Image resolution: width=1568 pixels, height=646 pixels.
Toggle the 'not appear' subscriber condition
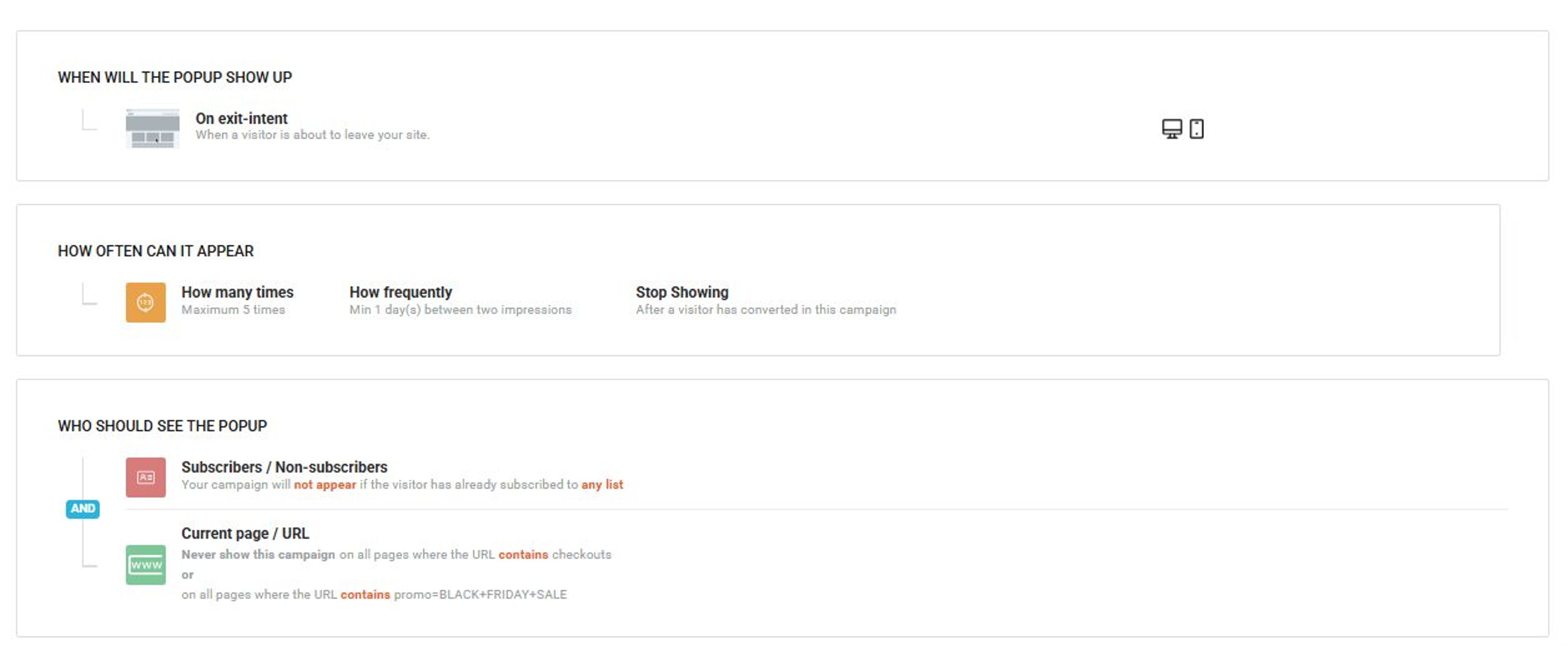click(325, 485)
